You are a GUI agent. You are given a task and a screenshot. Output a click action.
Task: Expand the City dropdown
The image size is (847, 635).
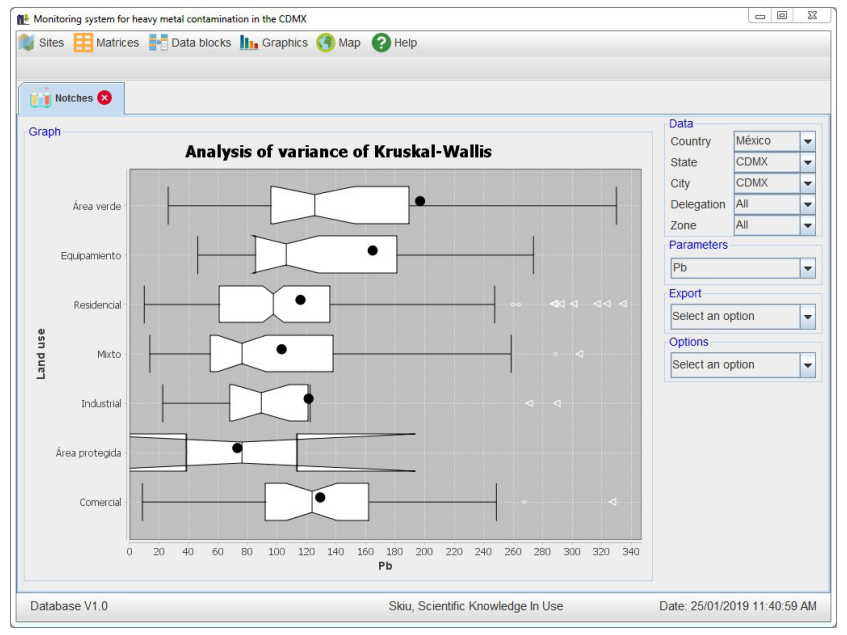[807, 184]
